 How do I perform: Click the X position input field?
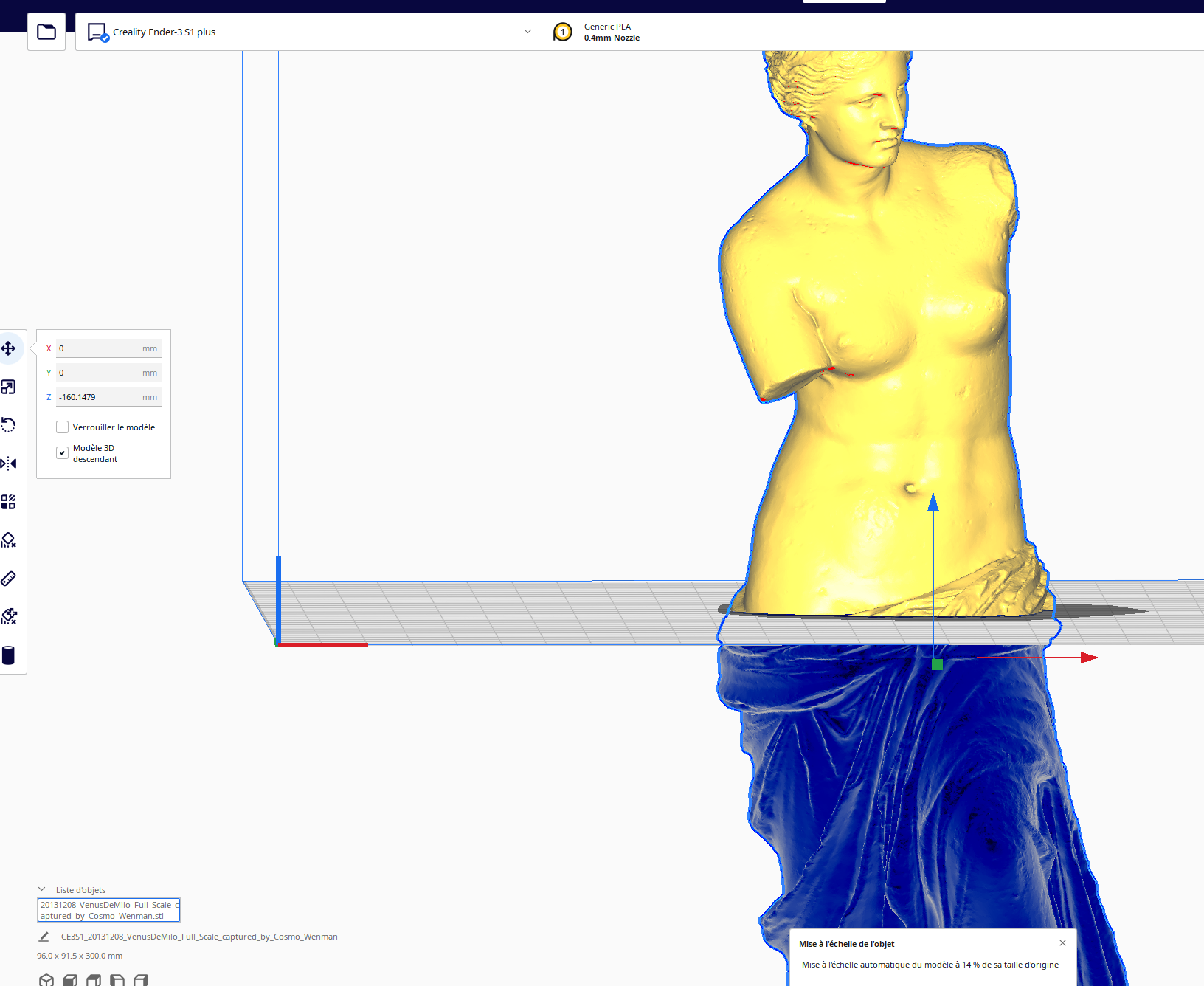click(108, 348)
